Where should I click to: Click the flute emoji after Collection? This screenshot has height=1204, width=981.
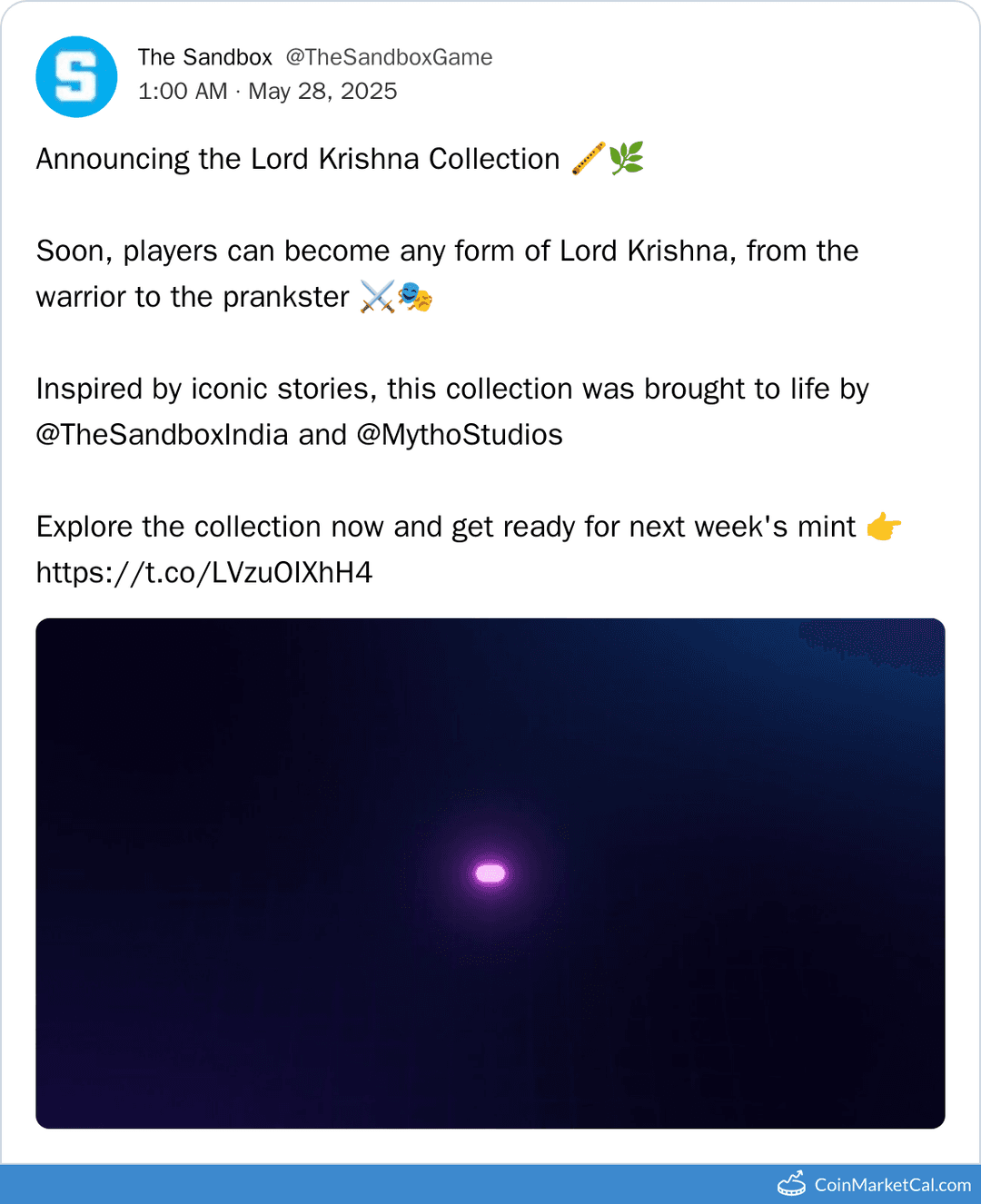[x=588, y=158]
